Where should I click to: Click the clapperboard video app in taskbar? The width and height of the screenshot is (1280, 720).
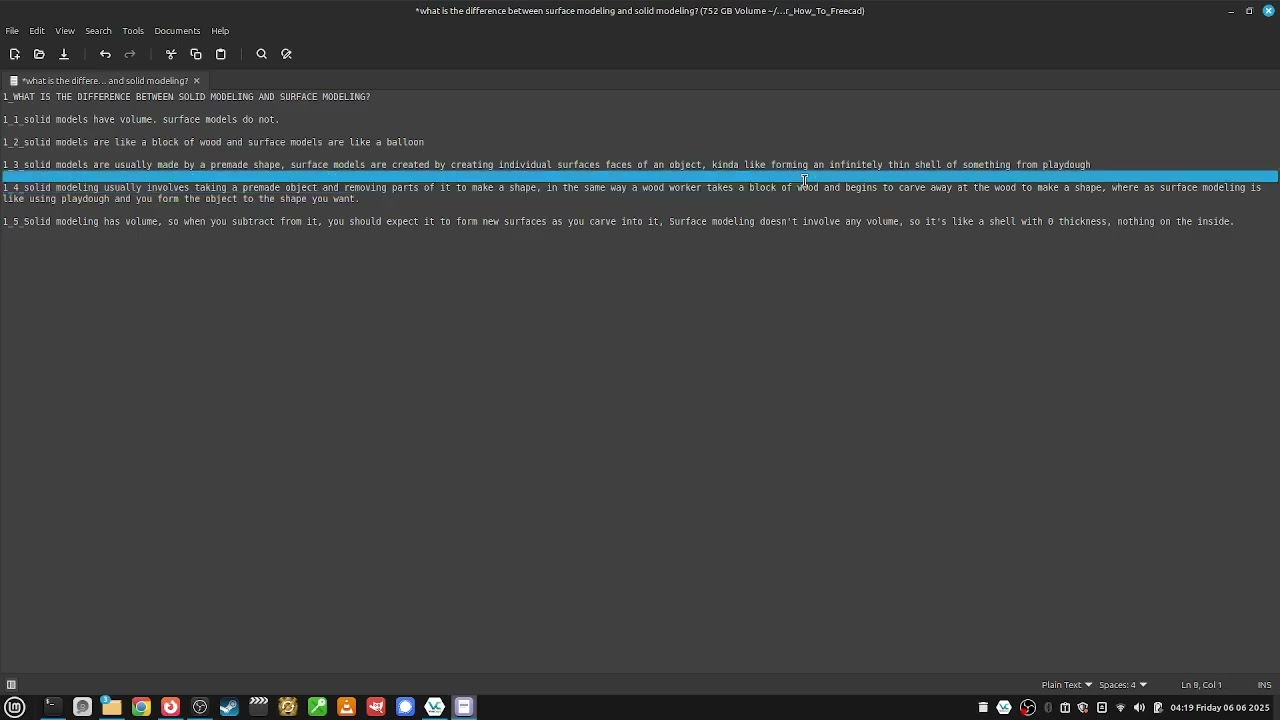(258, 707)
